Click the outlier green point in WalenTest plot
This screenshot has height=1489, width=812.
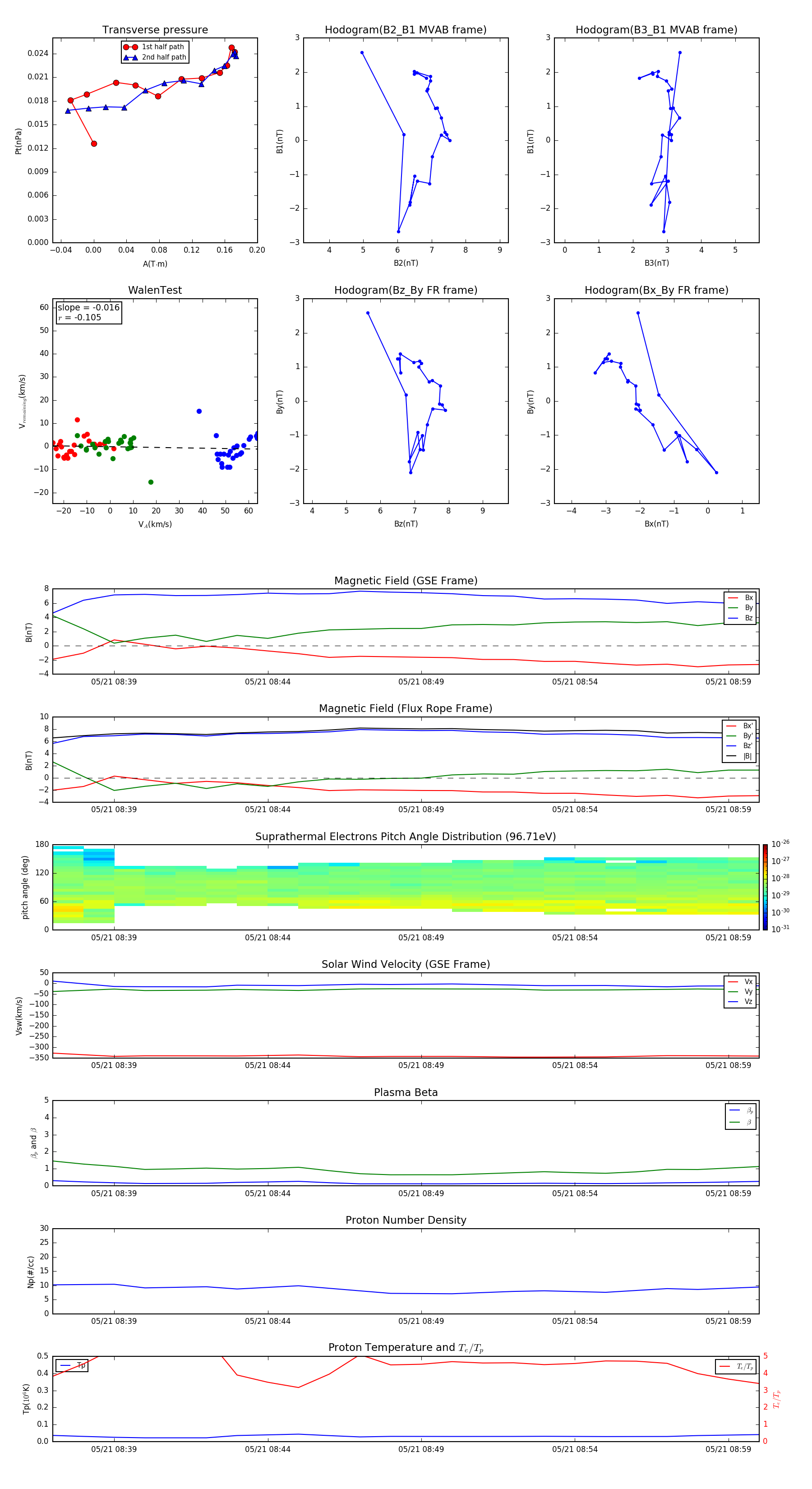[151, 482]
